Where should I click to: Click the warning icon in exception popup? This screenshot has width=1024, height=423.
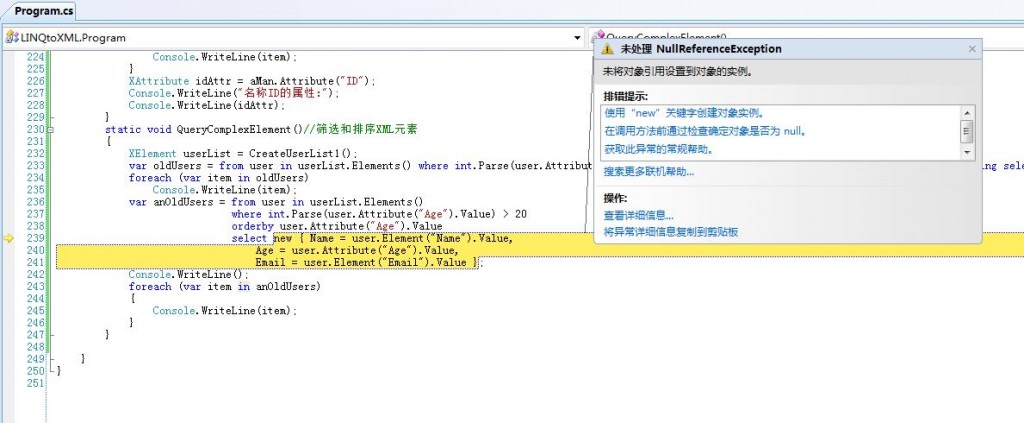607,49
